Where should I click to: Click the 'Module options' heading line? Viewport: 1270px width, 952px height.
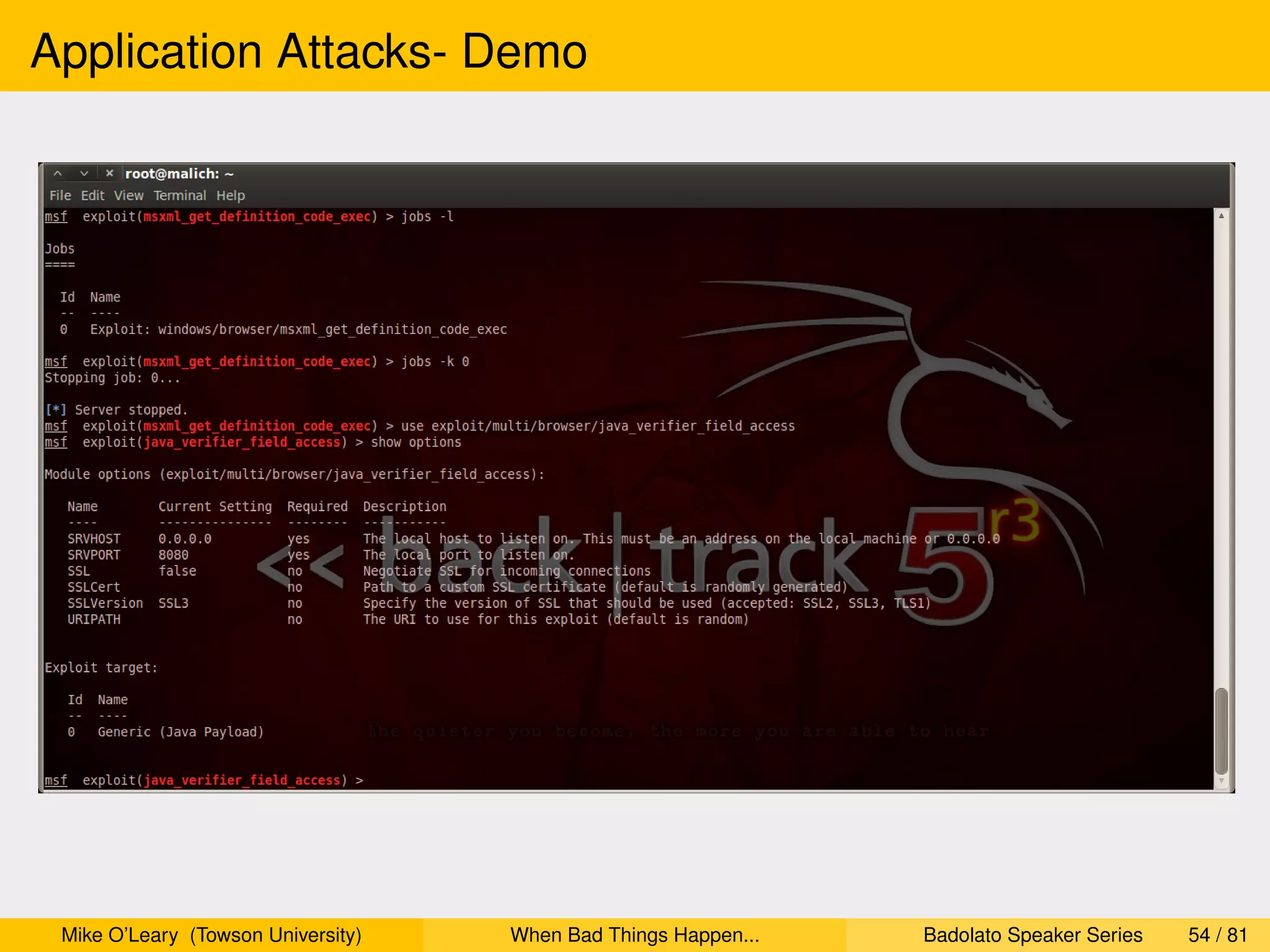[x=295, y=474]
